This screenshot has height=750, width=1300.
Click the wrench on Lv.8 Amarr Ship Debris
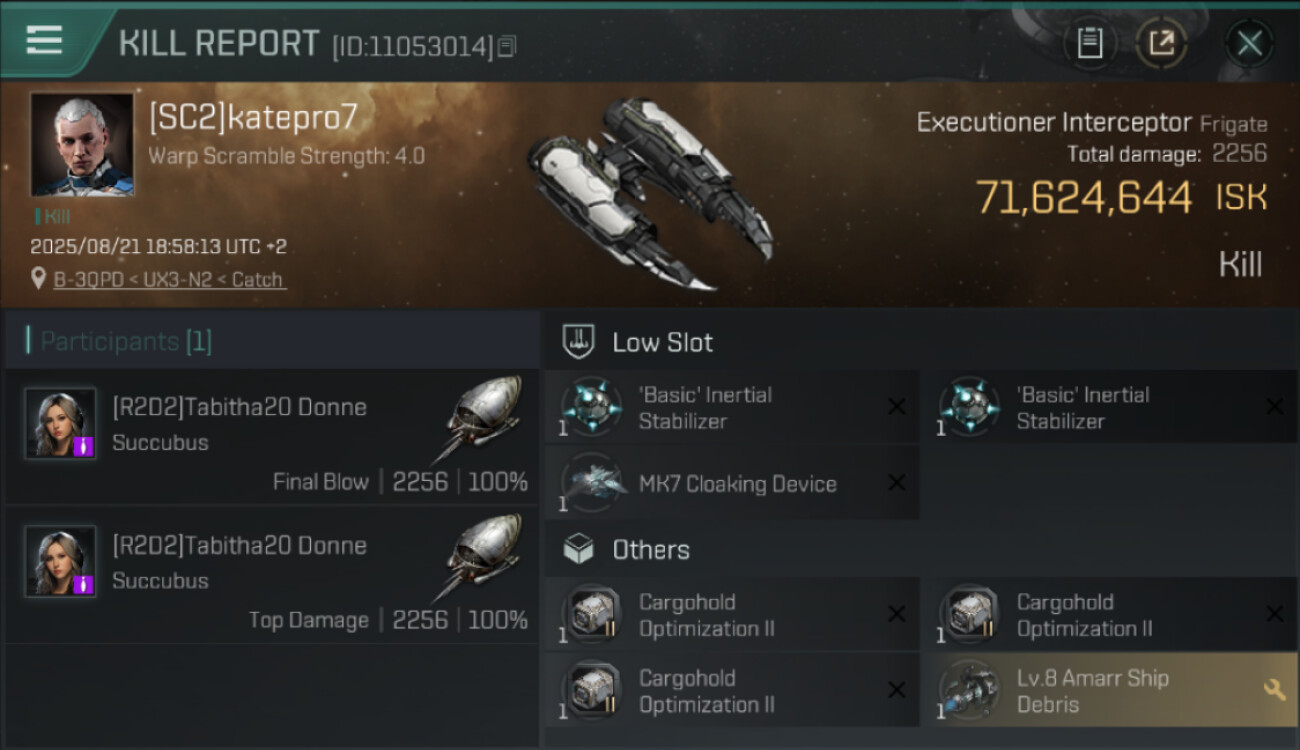[x=1274, y=690]
